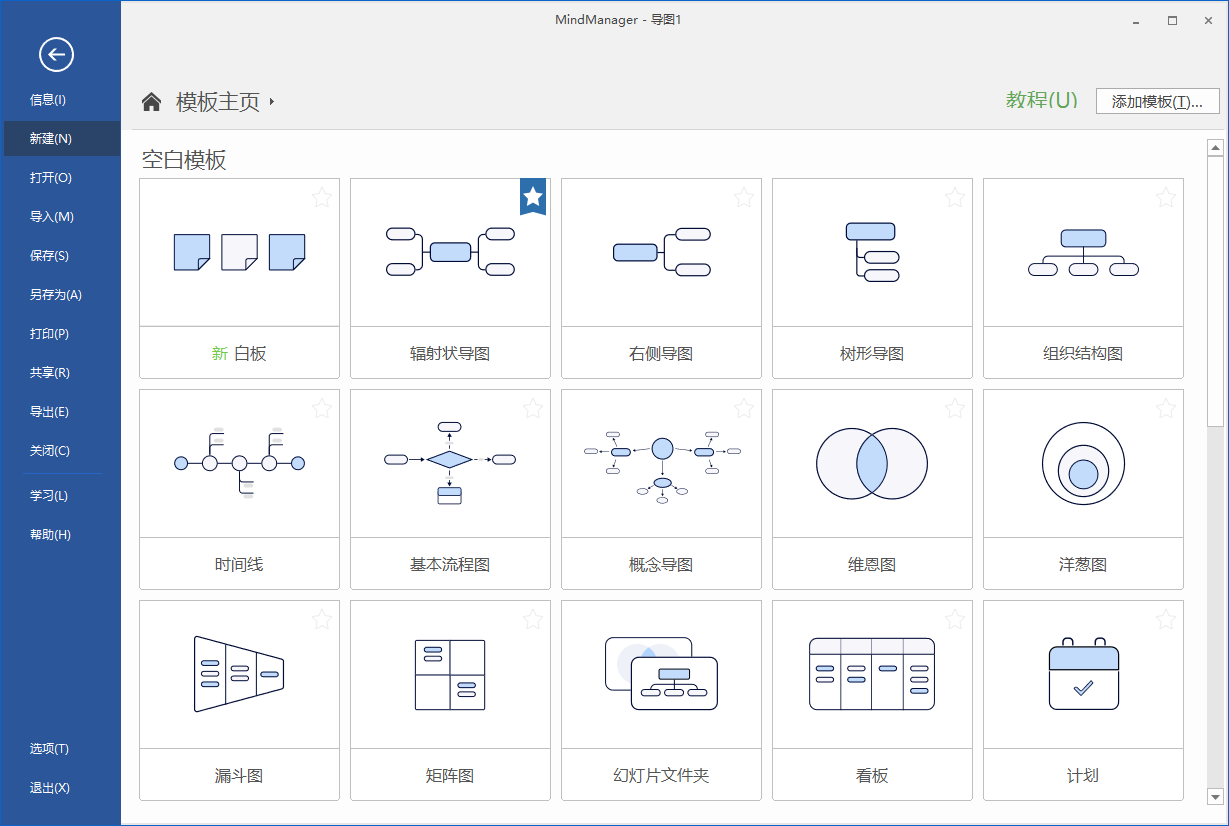
Task: Pick the 维恩图 Venn diagram icon
Action: (872, 463)
